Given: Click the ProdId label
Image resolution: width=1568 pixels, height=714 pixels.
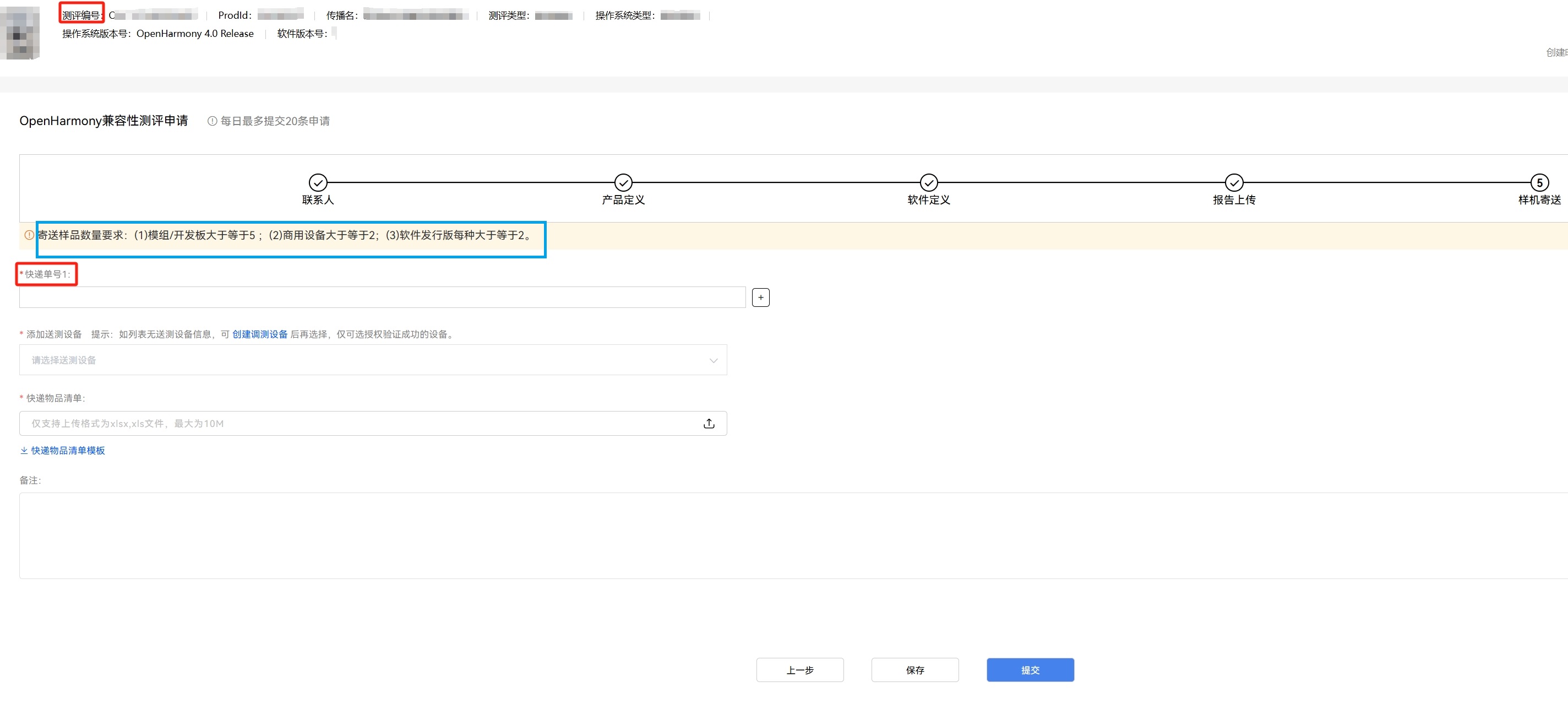Looking at the screenshot, I should pos(235,15).
